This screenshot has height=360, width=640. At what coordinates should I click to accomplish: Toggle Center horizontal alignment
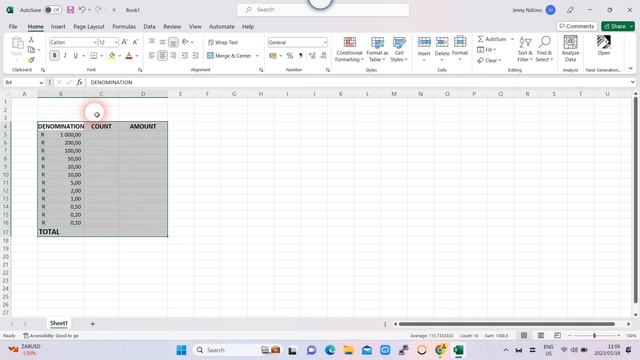tap(162, 56)
